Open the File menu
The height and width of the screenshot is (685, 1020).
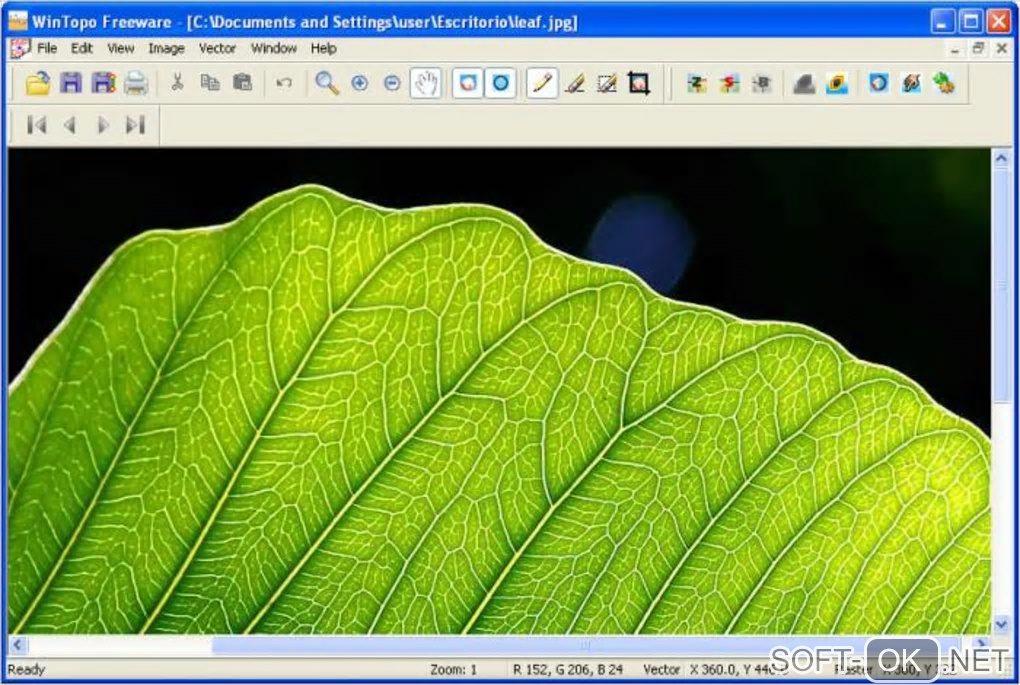tap(47, 48)
